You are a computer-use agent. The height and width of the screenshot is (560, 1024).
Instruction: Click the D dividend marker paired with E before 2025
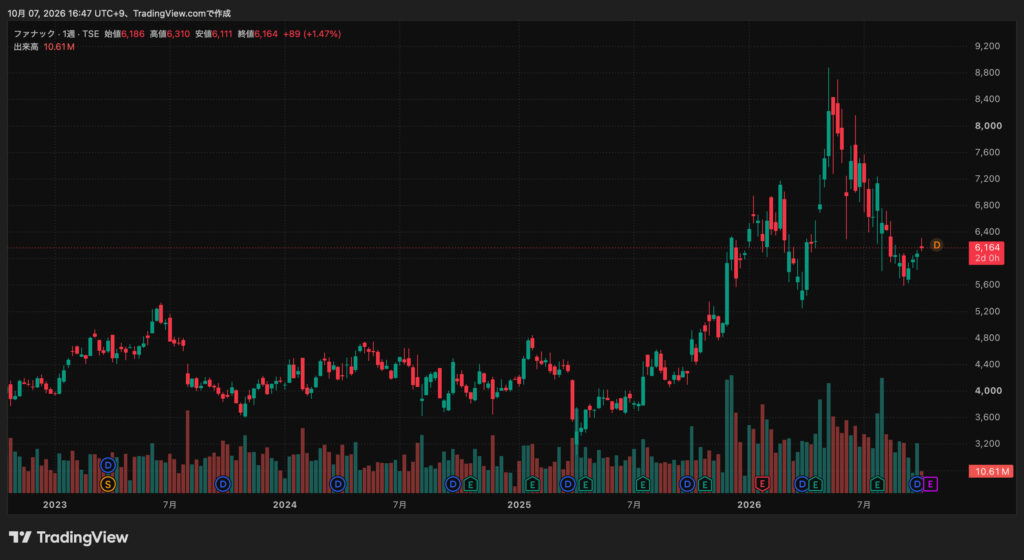click(x=453, y=484)
